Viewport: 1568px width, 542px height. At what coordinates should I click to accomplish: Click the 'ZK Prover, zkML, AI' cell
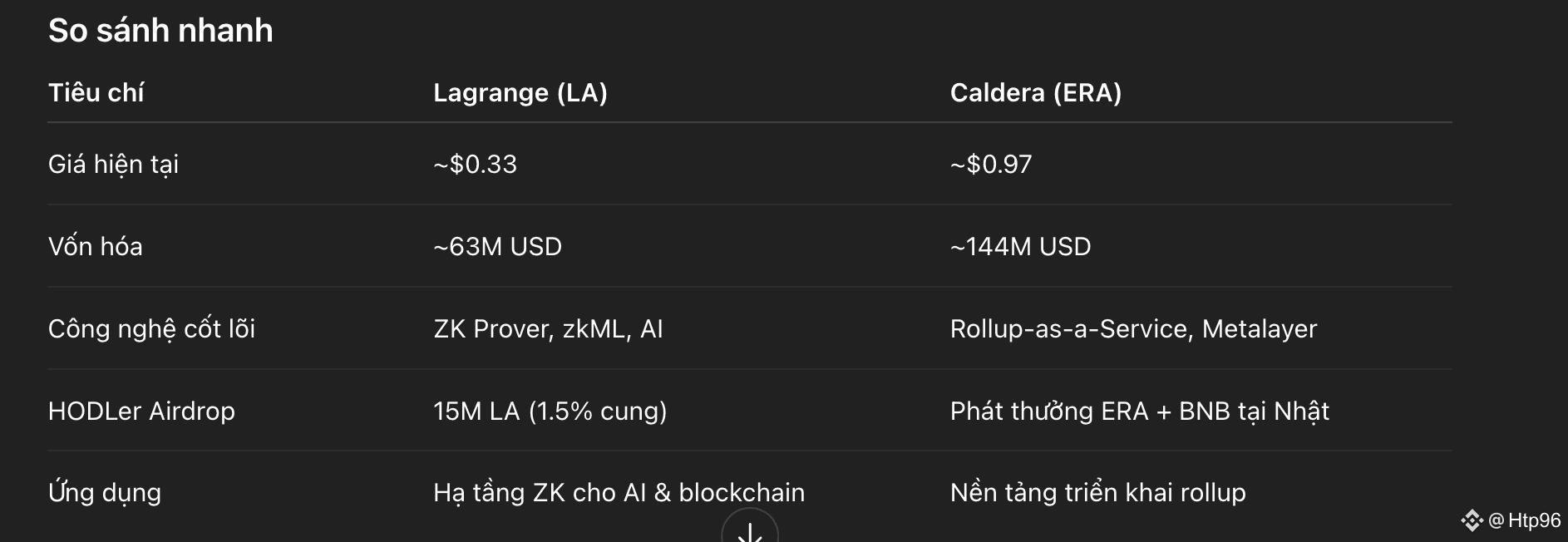click(548, 329)
